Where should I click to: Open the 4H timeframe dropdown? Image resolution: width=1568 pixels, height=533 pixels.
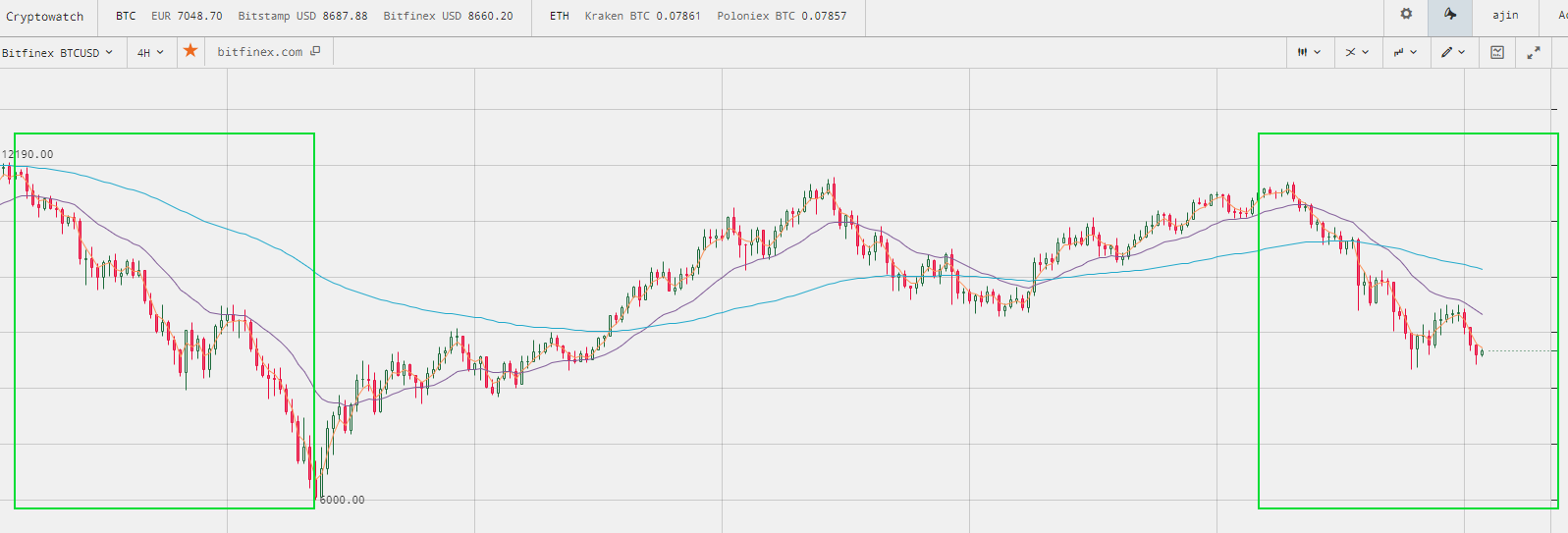pos(150,52)
